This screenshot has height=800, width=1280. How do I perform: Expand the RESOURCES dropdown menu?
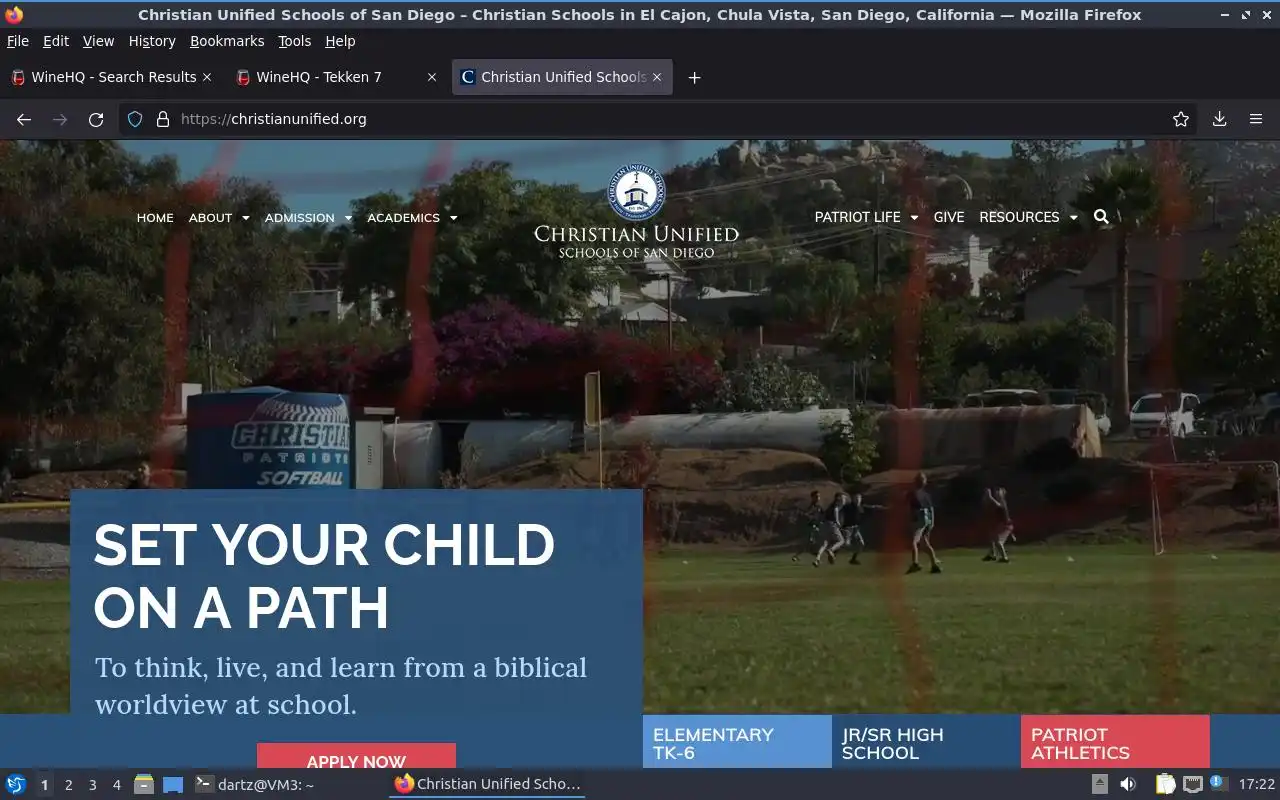(1028, 217)
